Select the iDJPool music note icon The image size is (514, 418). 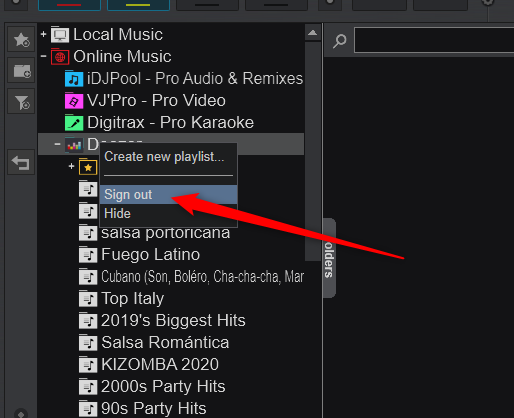pos(74,79)
